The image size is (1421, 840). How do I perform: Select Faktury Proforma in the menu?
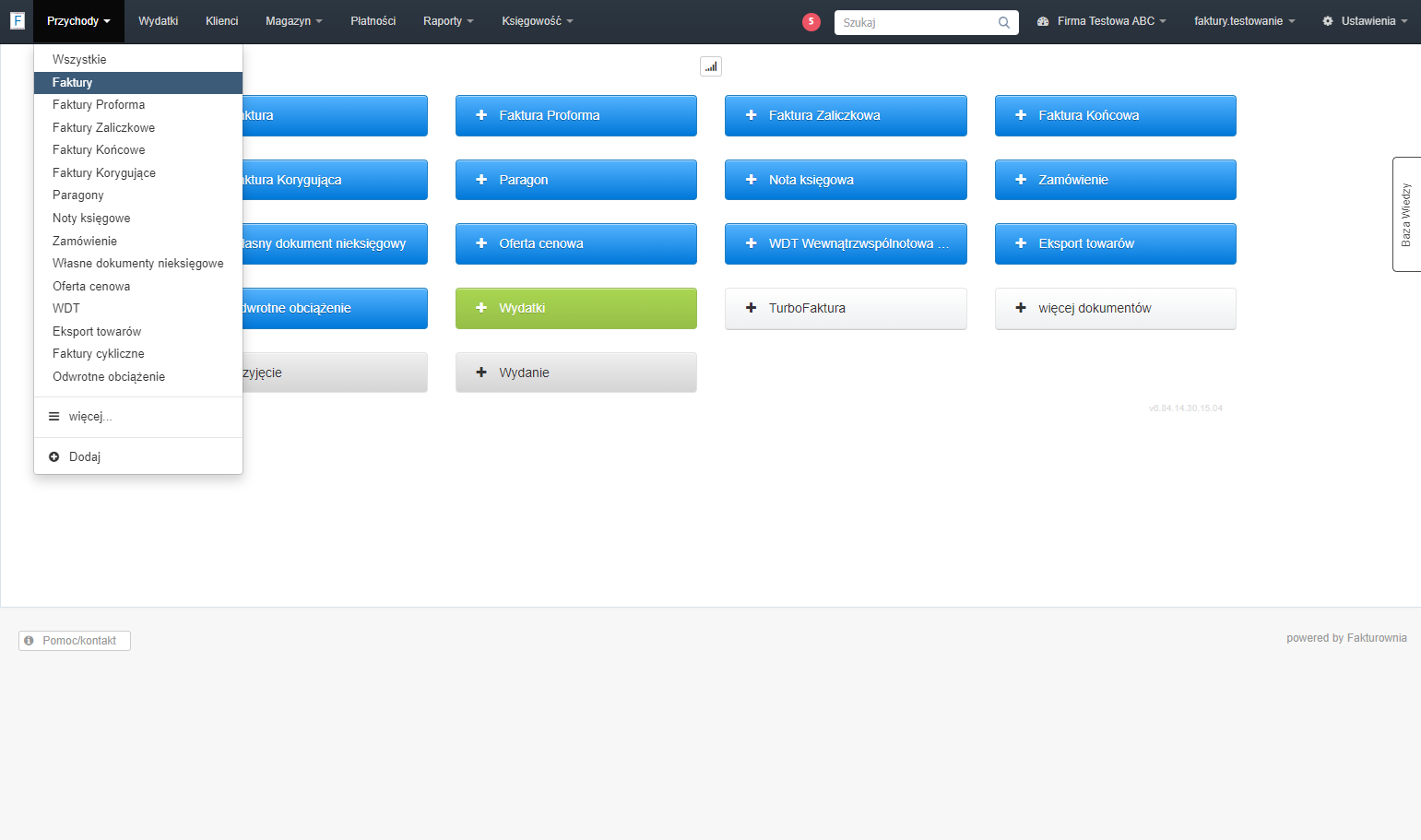[138, 105]
